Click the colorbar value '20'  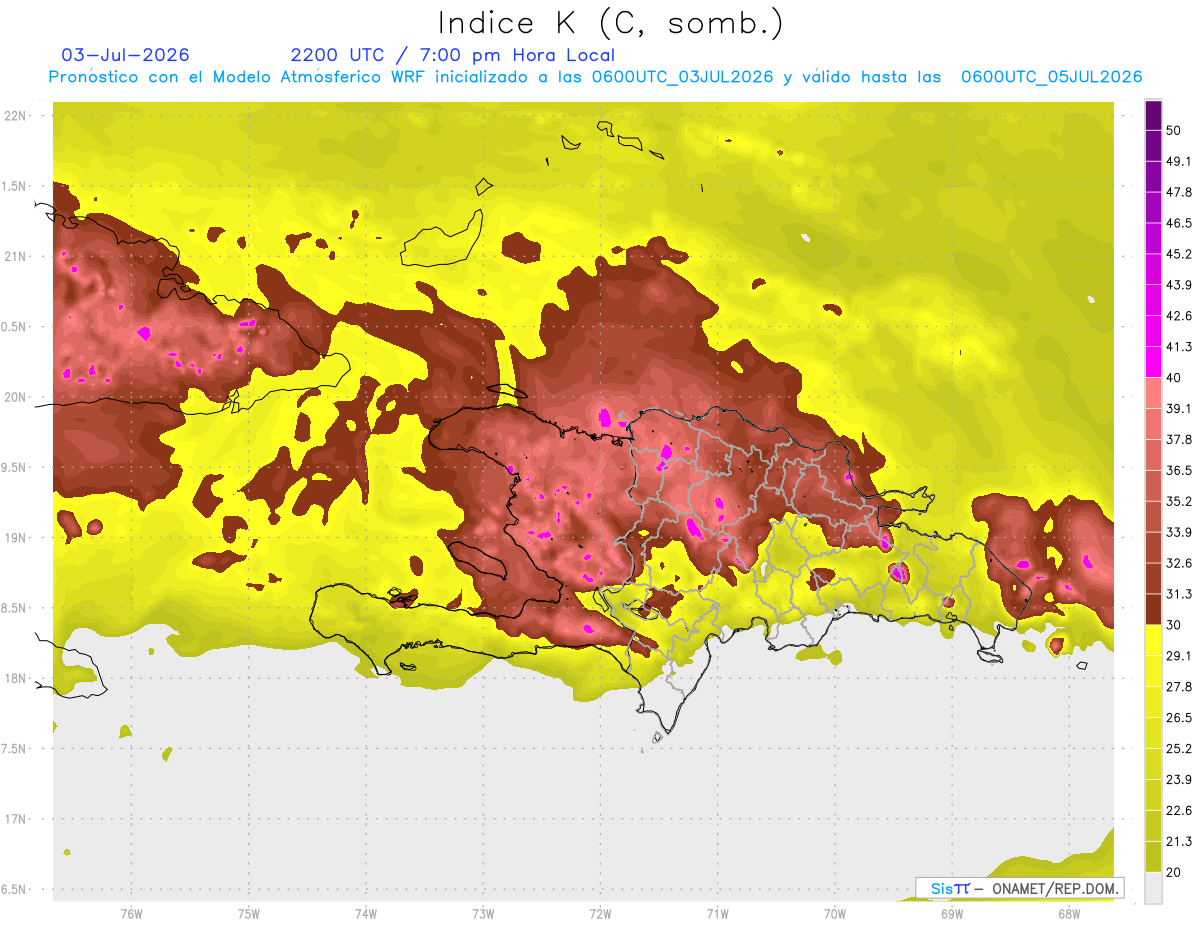tap(1173, 873)
